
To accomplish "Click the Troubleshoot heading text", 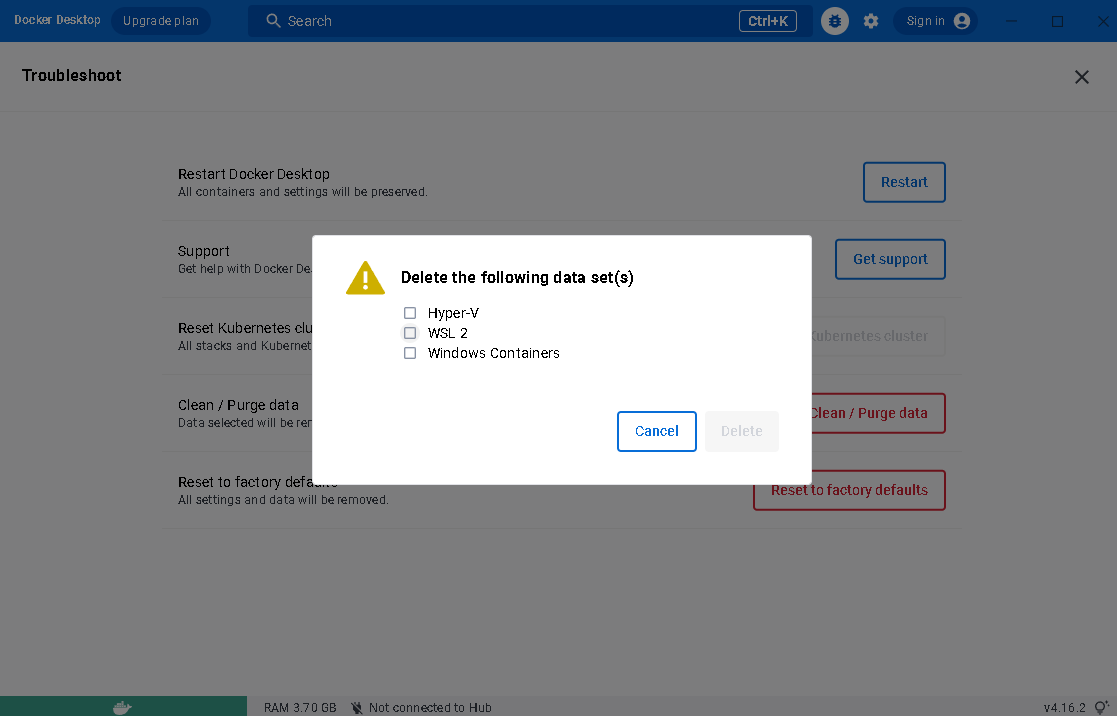I will (72, 76).
